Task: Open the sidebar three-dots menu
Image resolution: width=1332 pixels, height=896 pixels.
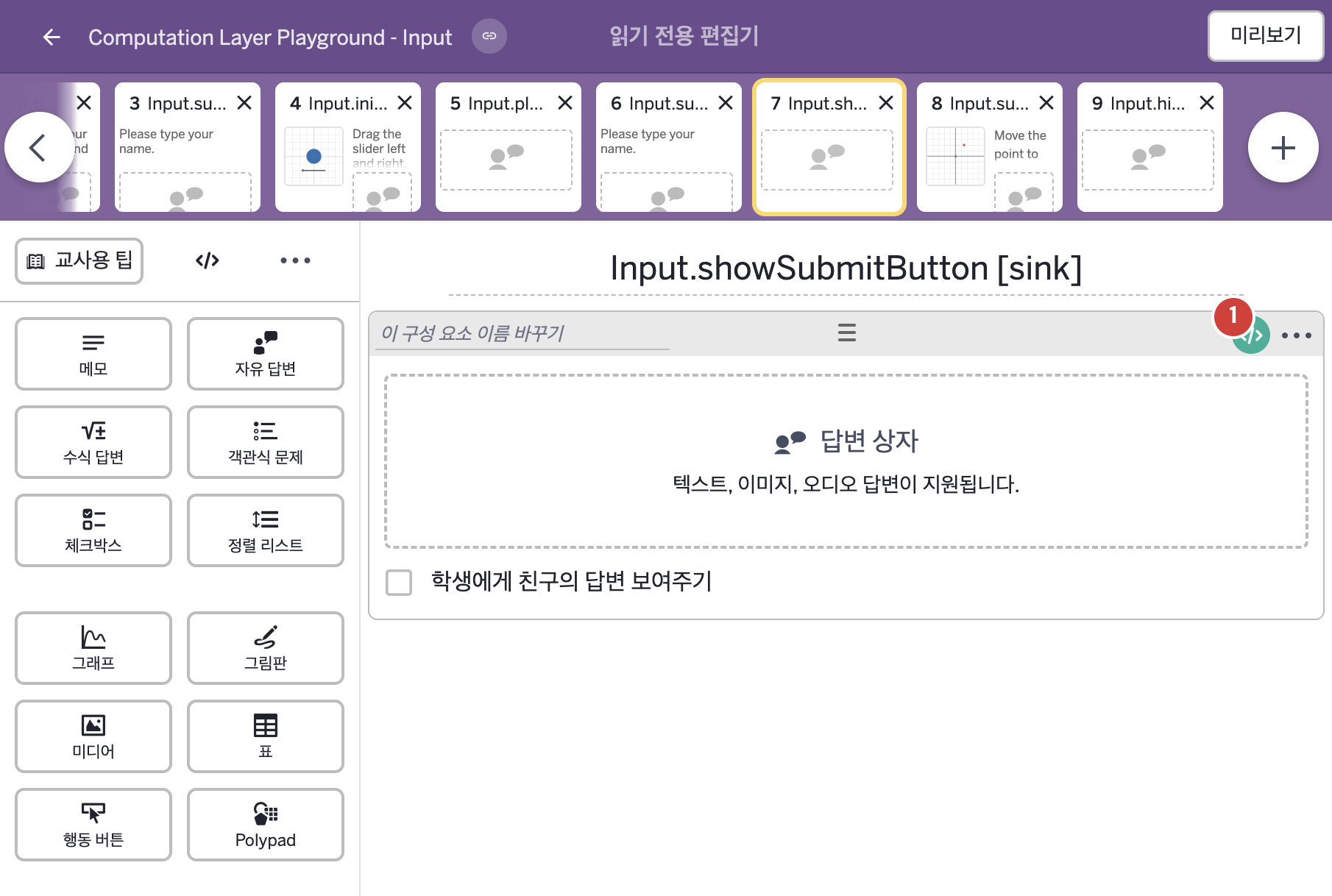Action: click(x=295, y=260)
